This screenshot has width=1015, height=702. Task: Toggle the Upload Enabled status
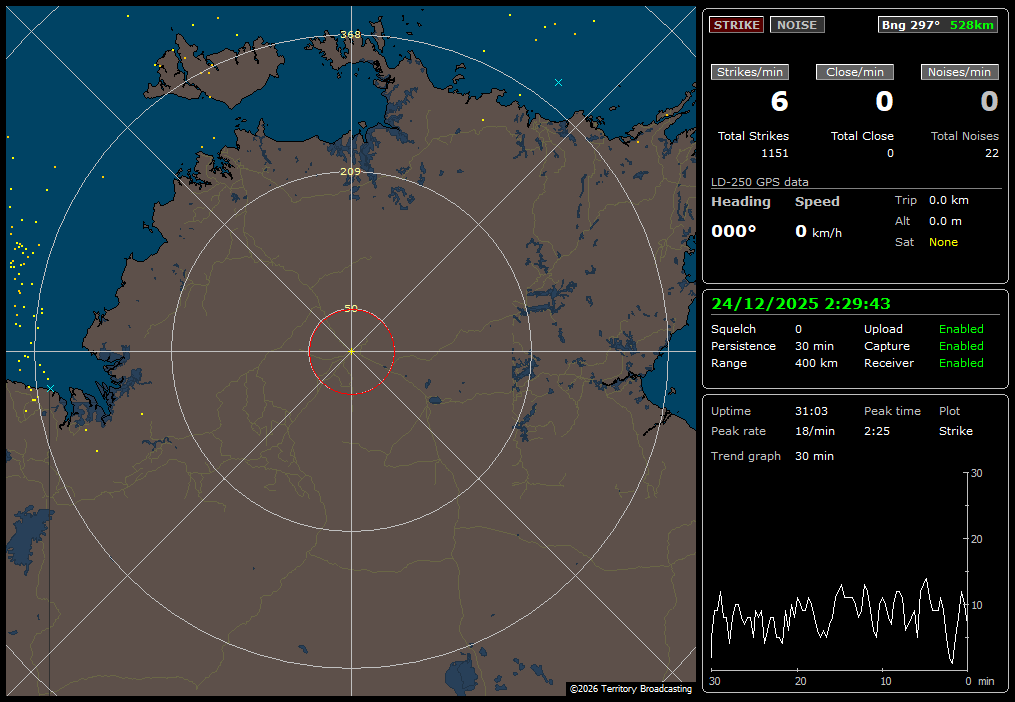click(960, 329)
